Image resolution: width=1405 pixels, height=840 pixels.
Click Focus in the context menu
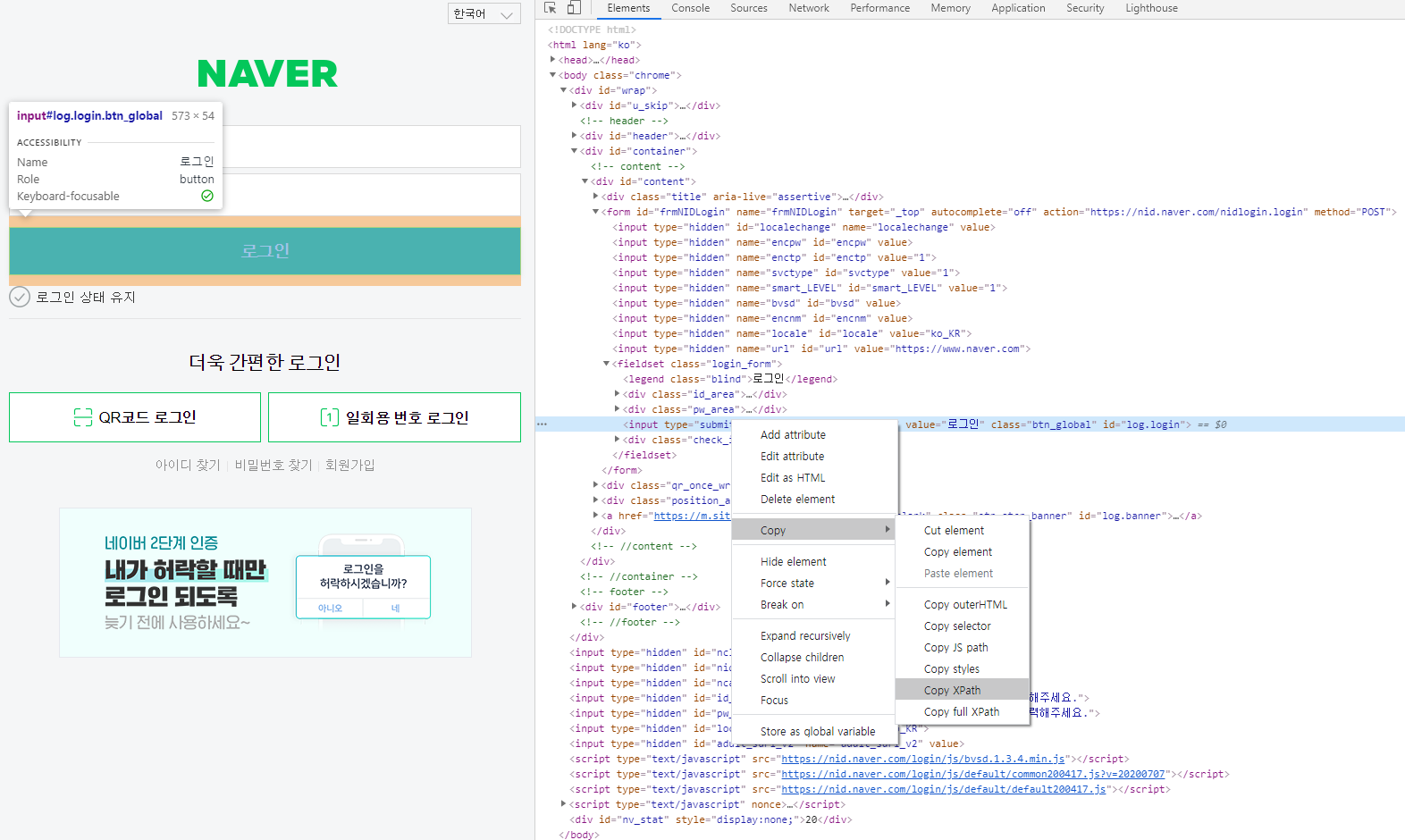[x=814, y=701]
